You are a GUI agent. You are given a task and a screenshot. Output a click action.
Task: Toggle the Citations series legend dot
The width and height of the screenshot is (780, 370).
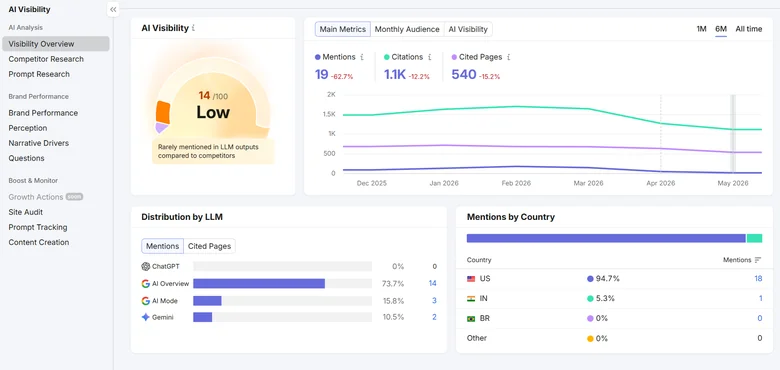387,57
